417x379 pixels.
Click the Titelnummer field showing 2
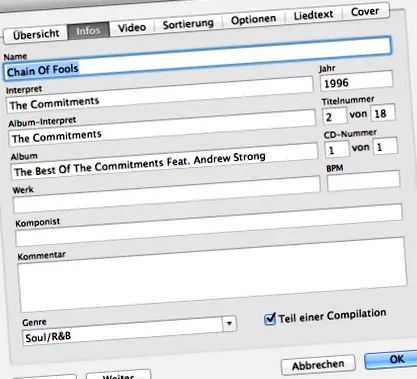334,116
